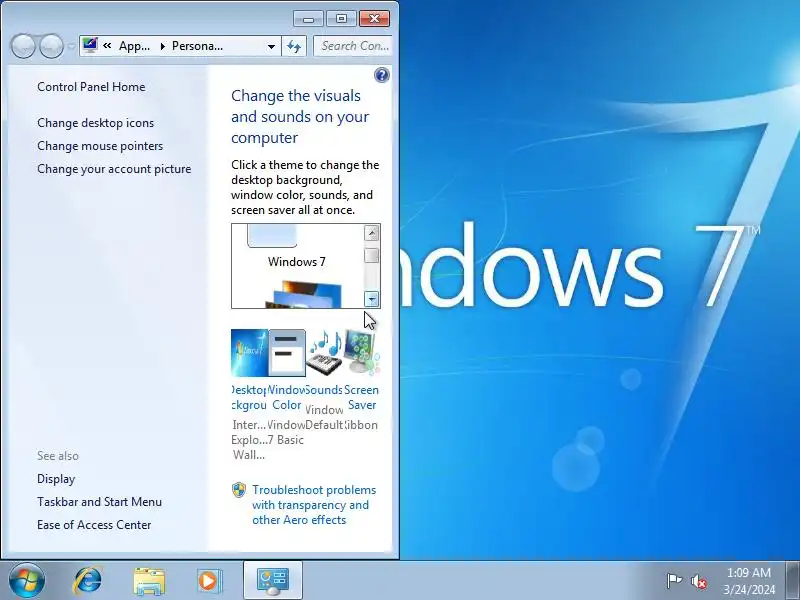Screen dimensions: 800x600
Task: Open Ease of Access Center link
Action: pos(94,525)
